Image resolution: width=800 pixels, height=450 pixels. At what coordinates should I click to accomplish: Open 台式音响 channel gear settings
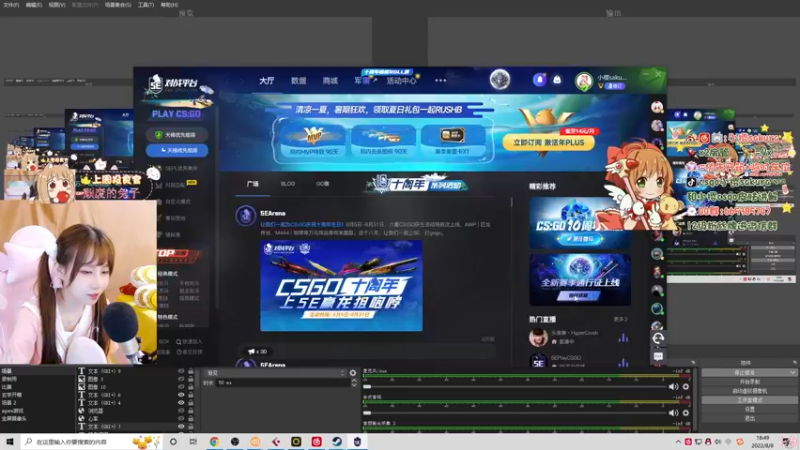pyautogui.click(x=686, y=413)
